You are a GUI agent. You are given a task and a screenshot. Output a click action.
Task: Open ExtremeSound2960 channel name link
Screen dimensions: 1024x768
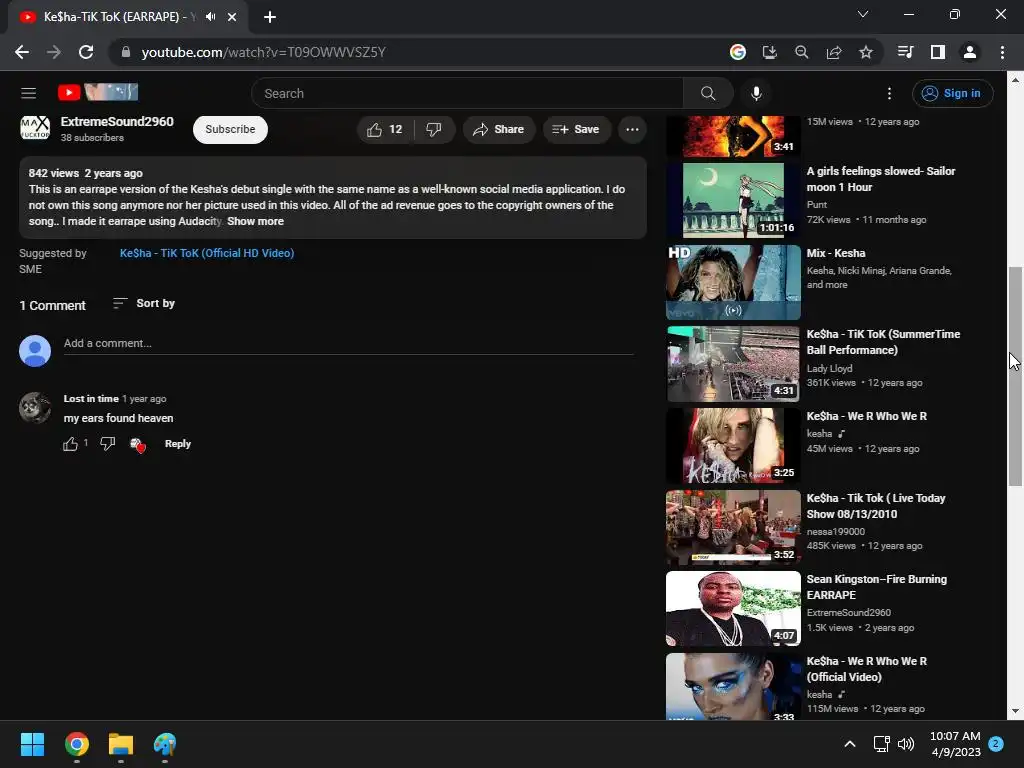click(x=117, y=121)
